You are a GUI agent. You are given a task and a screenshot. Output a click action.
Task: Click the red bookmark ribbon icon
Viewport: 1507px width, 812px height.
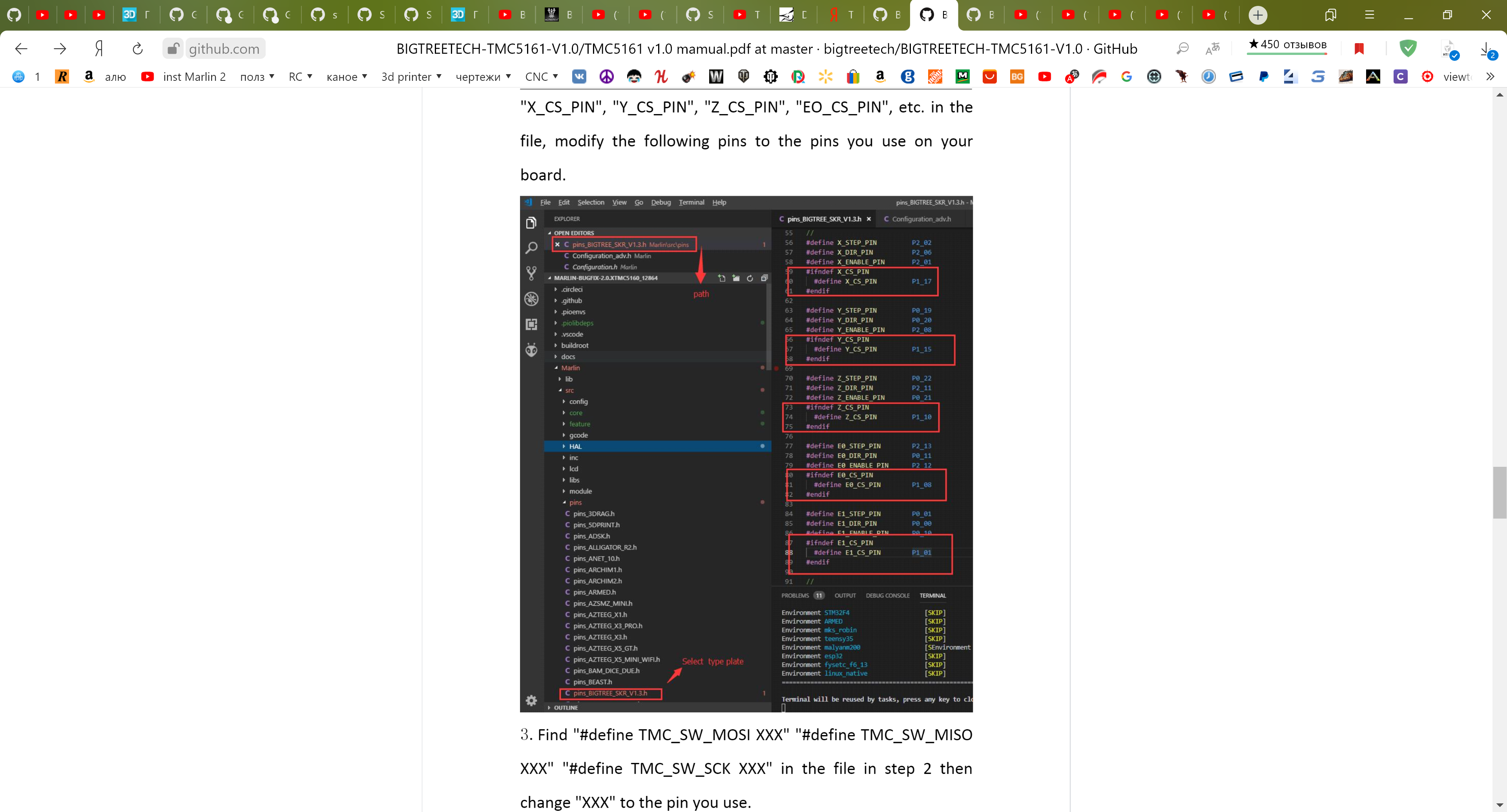[1359, 49]
